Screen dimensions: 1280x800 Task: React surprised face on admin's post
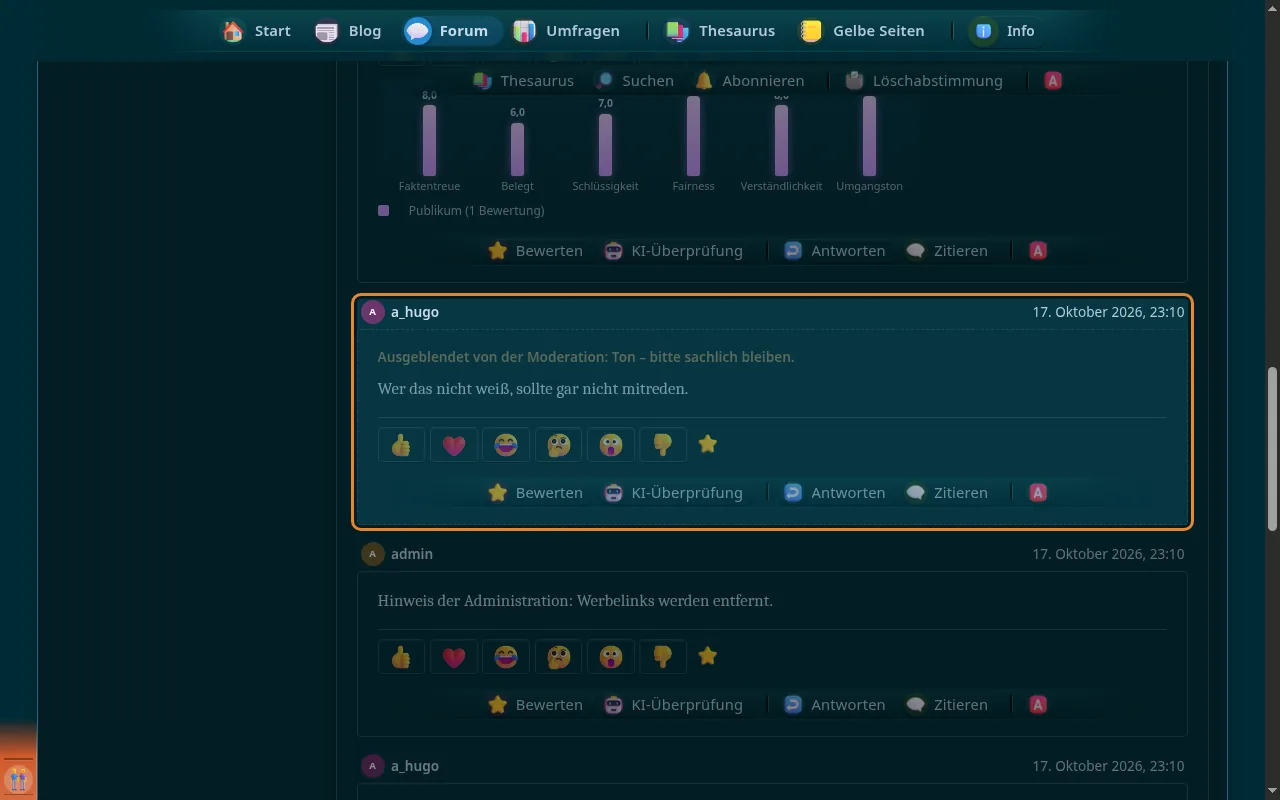610,656
